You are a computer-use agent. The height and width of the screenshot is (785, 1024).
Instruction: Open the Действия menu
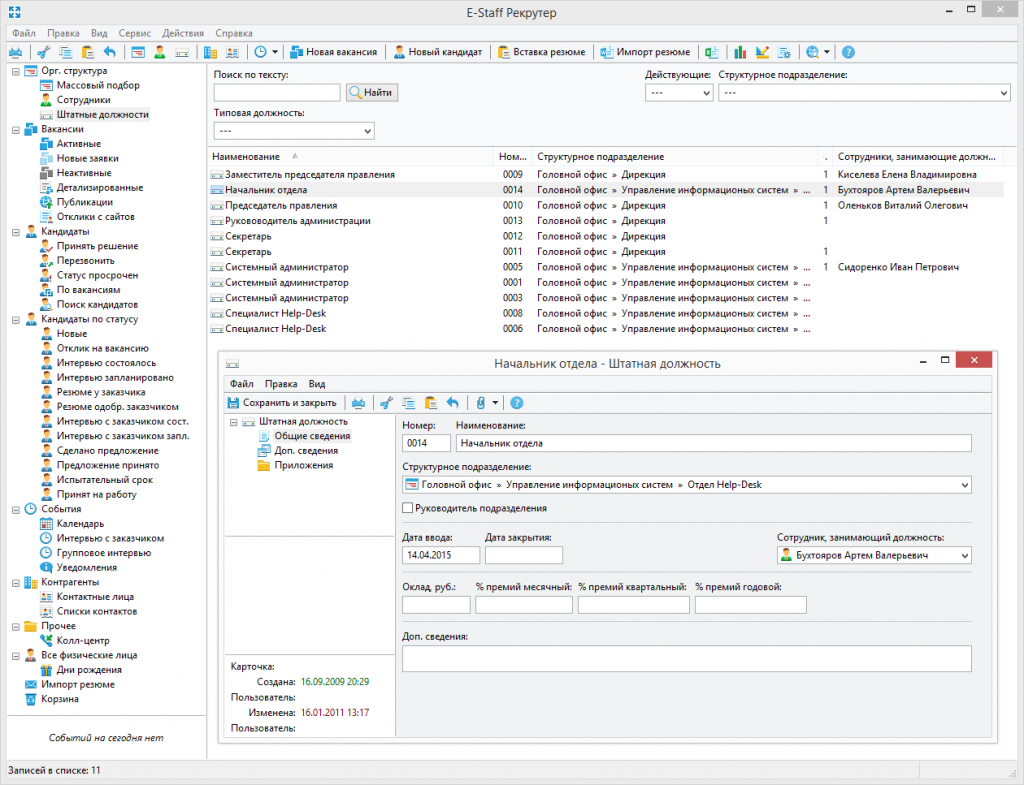[183, 33]
